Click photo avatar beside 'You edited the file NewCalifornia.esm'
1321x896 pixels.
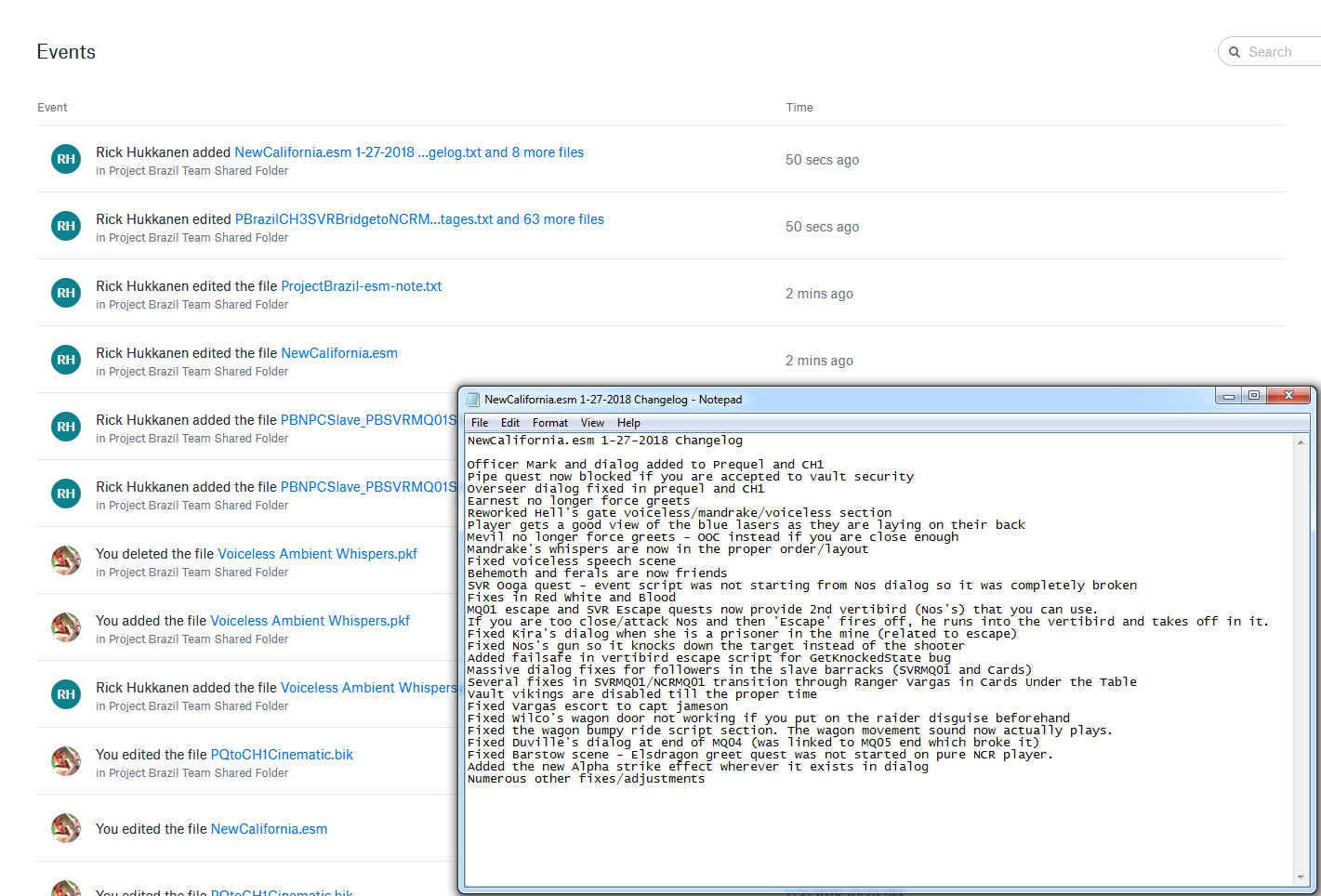[66, 828]
